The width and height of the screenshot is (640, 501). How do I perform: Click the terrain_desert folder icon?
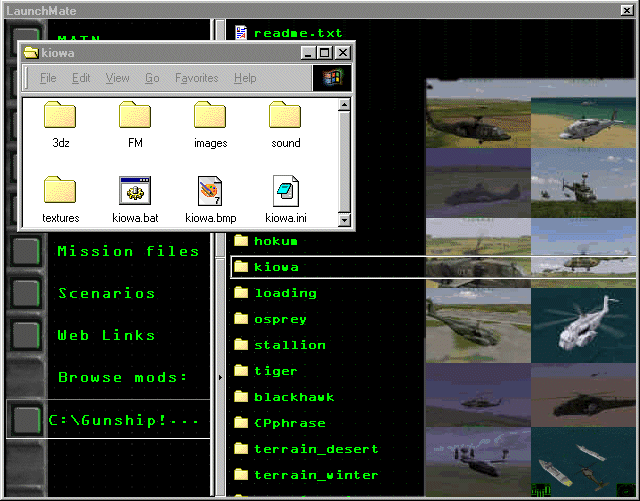[241, 449]
